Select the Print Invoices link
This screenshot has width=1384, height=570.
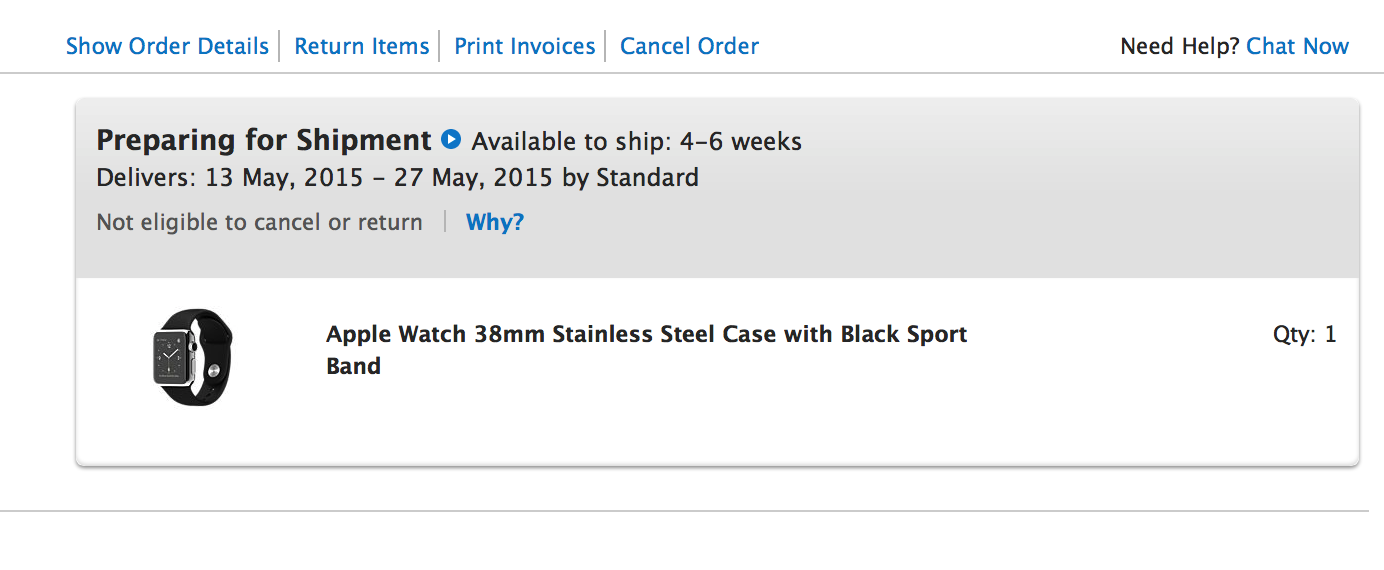point(524,46)
